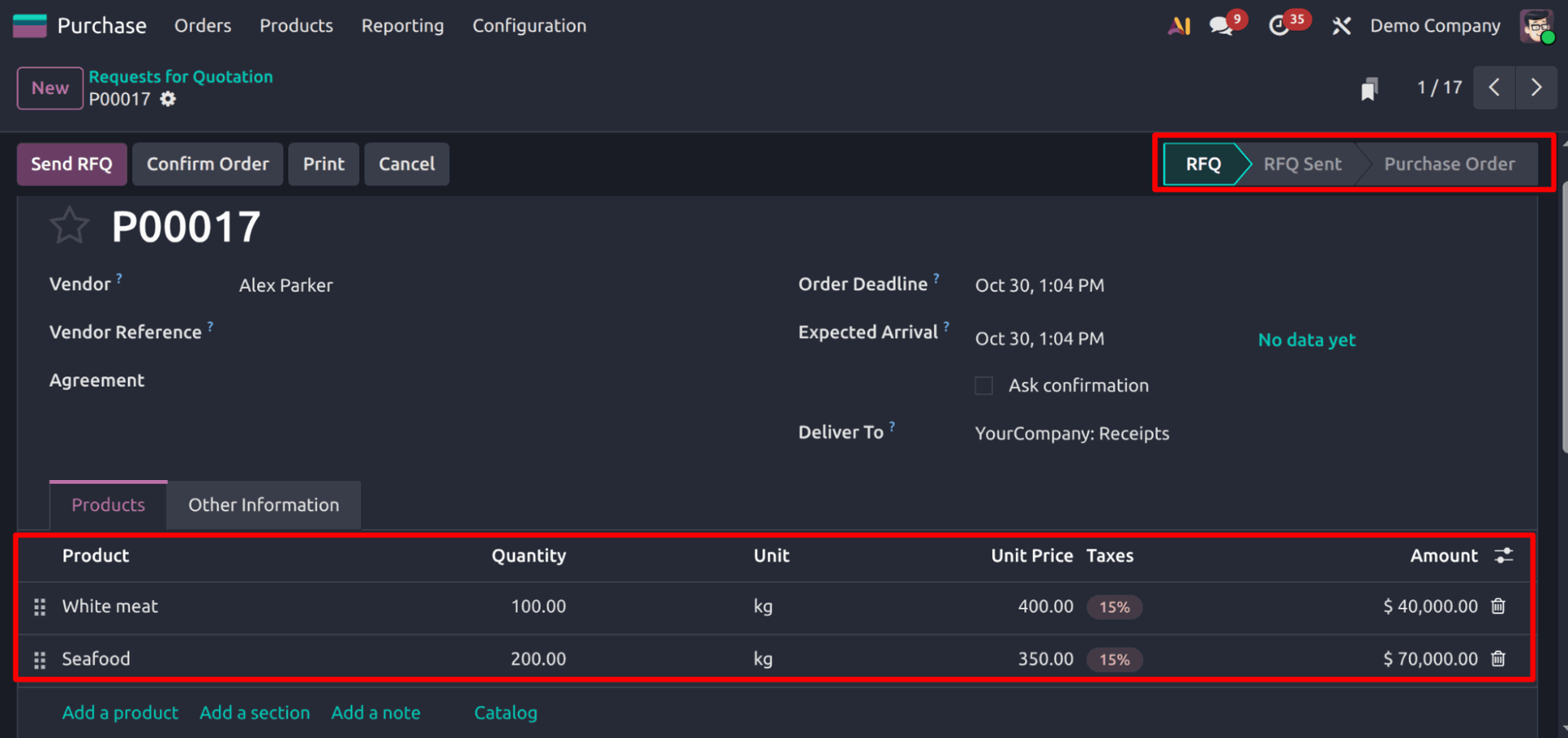Click the Purchase app logo icon
The width and height of the screenshot is (1568, 738).
(x=29, y=26)
